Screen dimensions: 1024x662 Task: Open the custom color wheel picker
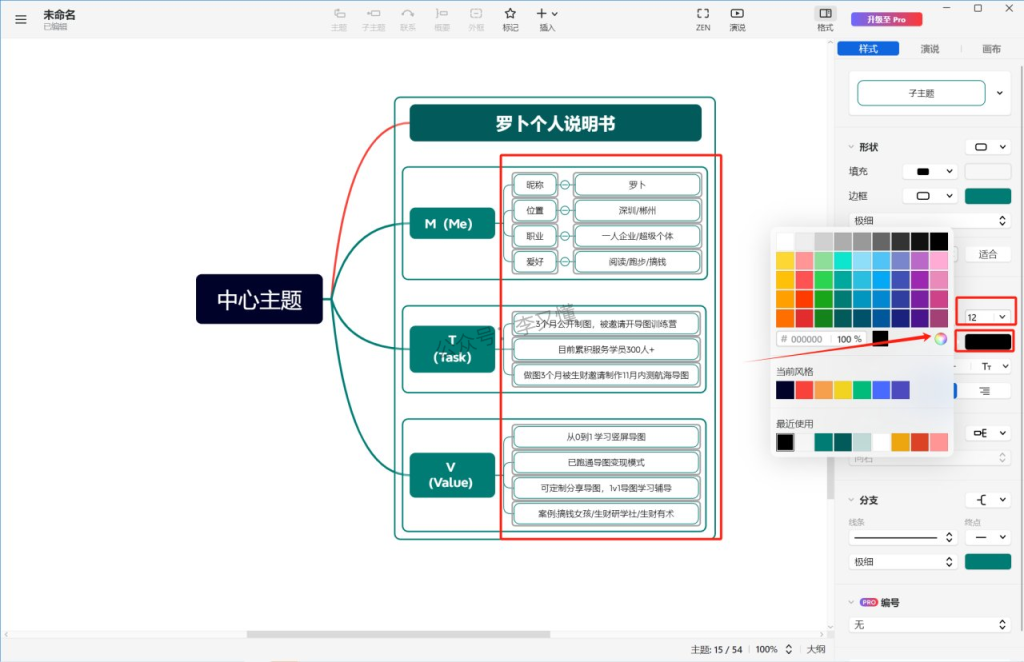pyautogui.click(x=940, y=339)
